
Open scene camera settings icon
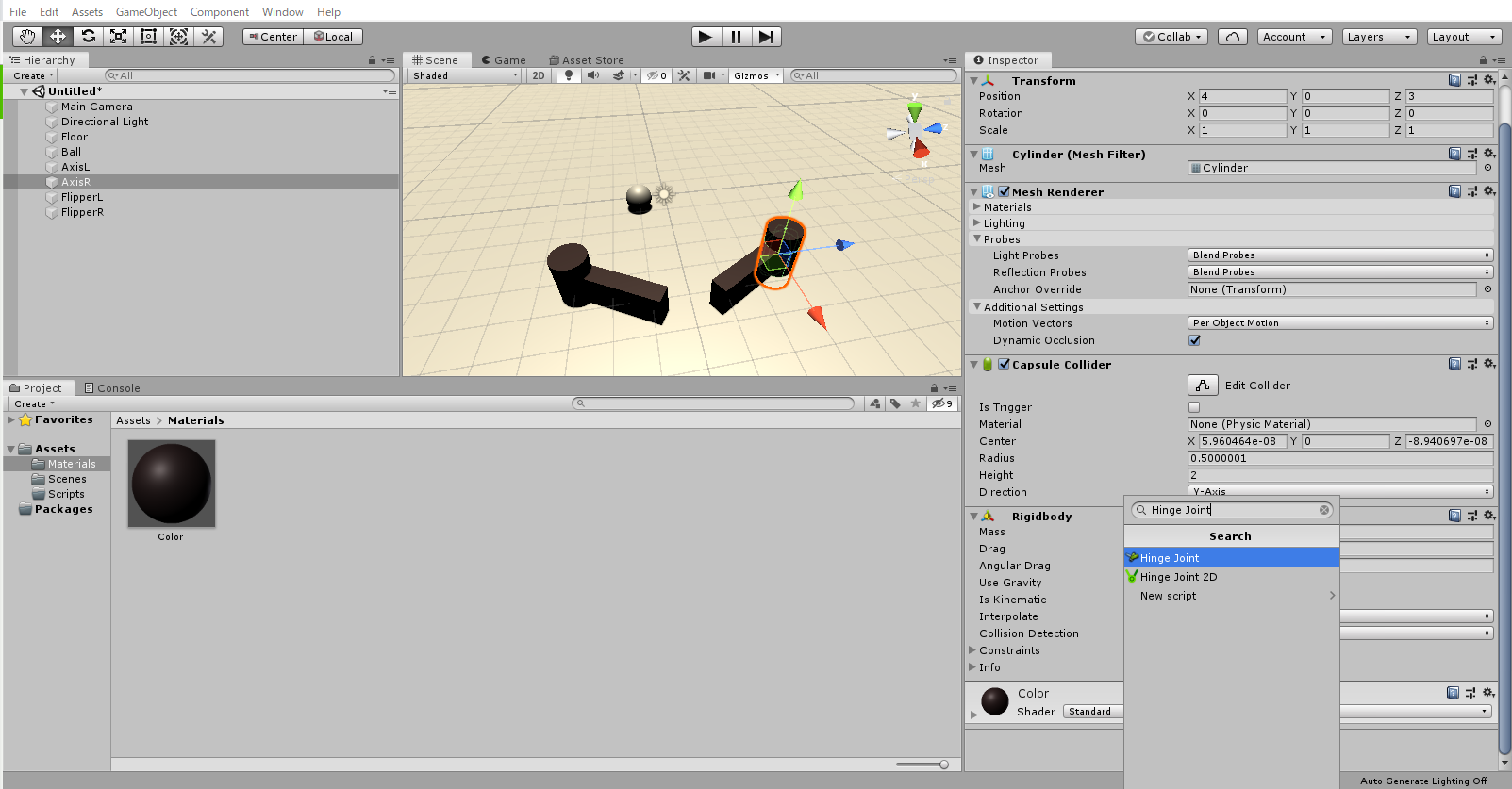pyautogui.click(x=709, y=75)
